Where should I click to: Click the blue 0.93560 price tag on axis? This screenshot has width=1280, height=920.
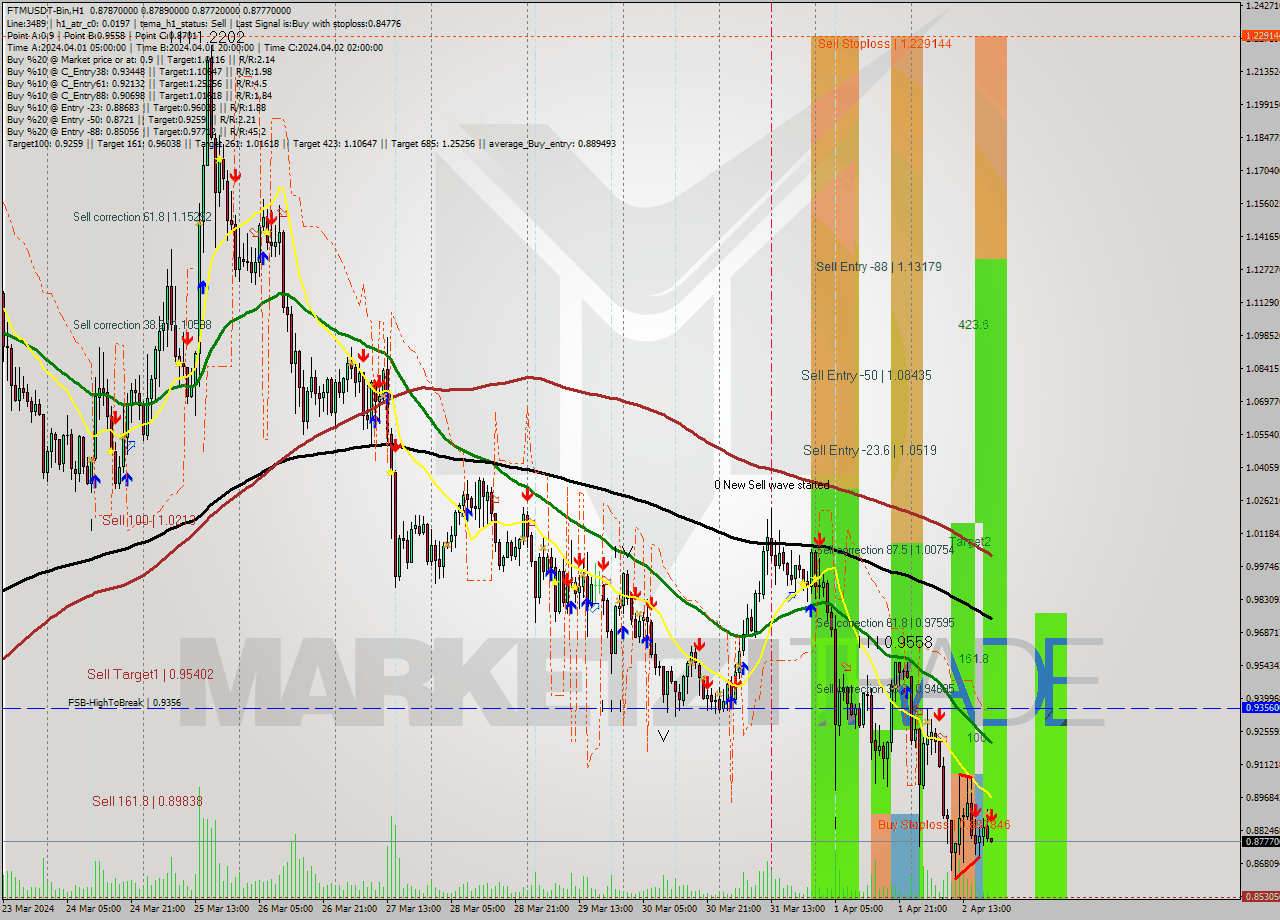click(1261, 707)
